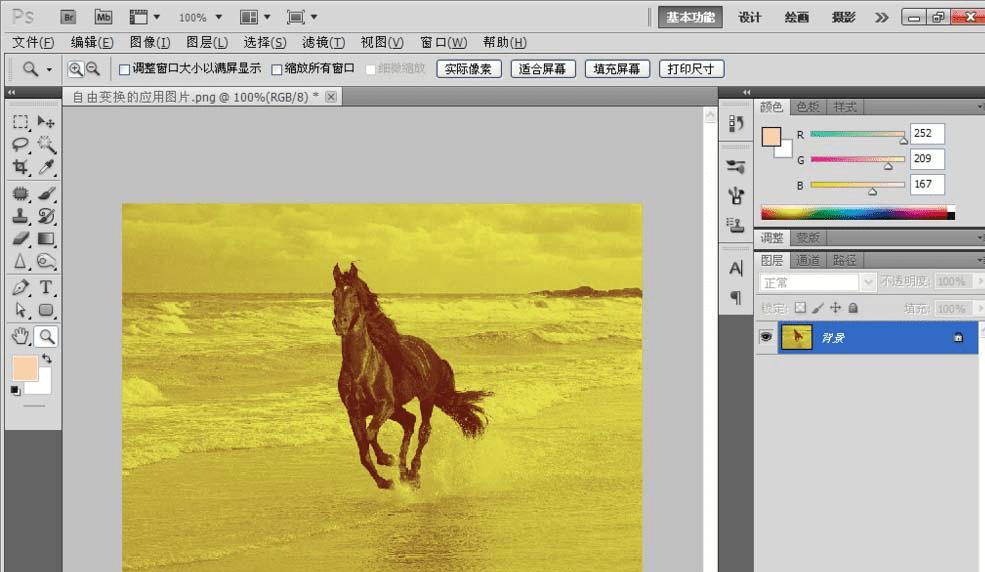Enable 调整窗口大小以满屏显示 checkbox
The image size is (985, 572).
point(124,69)
